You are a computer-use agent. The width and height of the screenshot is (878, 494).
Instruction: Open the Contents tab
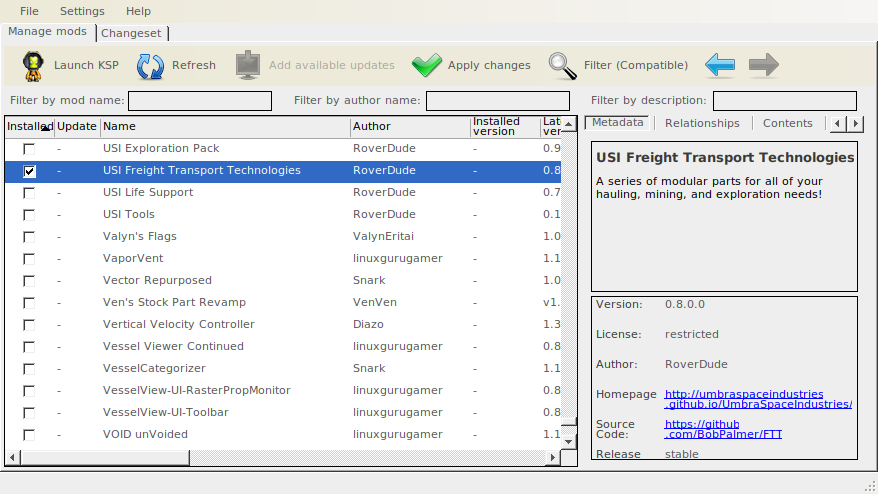(787, 123)
